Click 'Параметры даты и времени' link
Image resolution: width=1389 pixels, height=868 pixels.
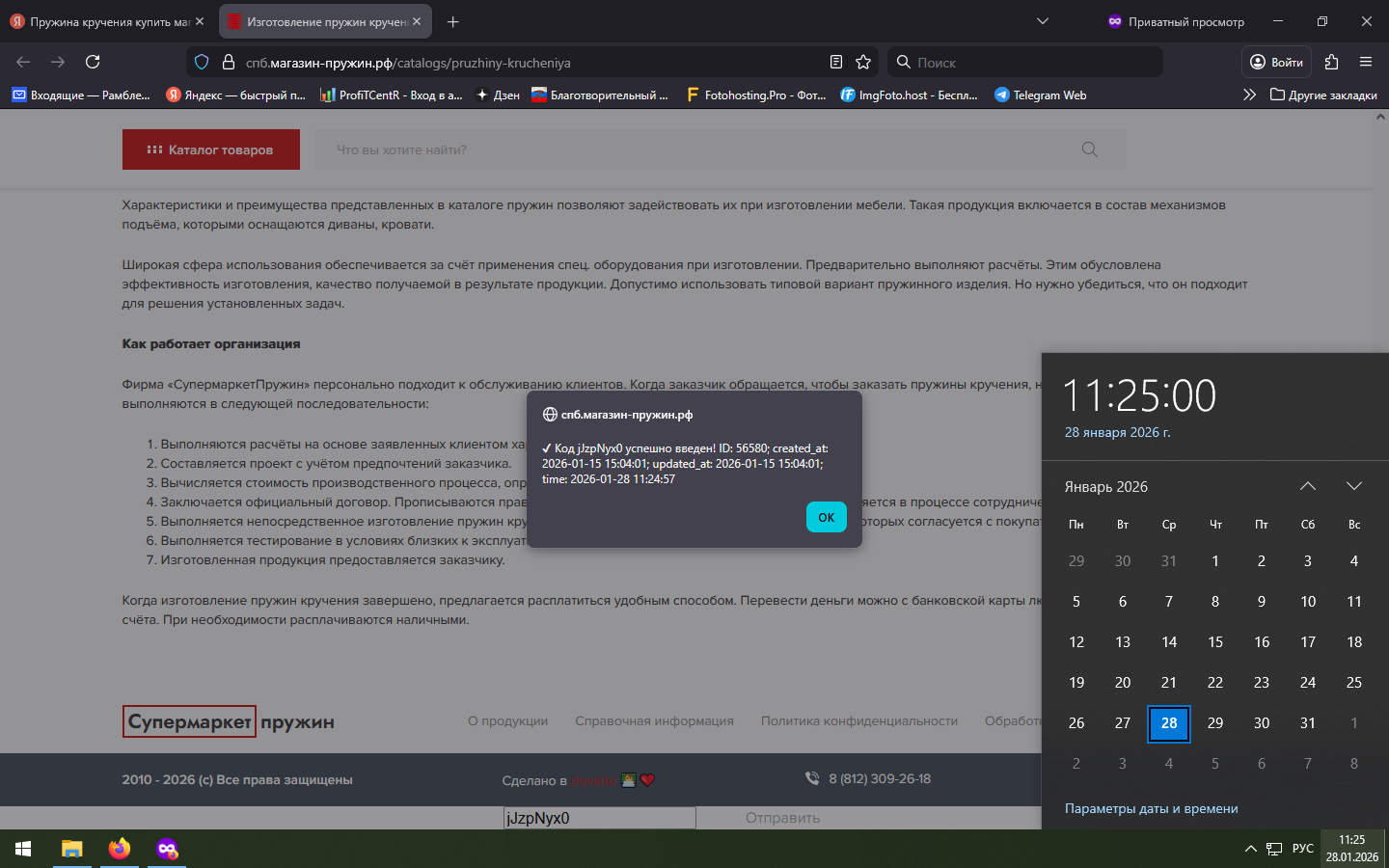pyautogui.click(x=1151, y=808)
